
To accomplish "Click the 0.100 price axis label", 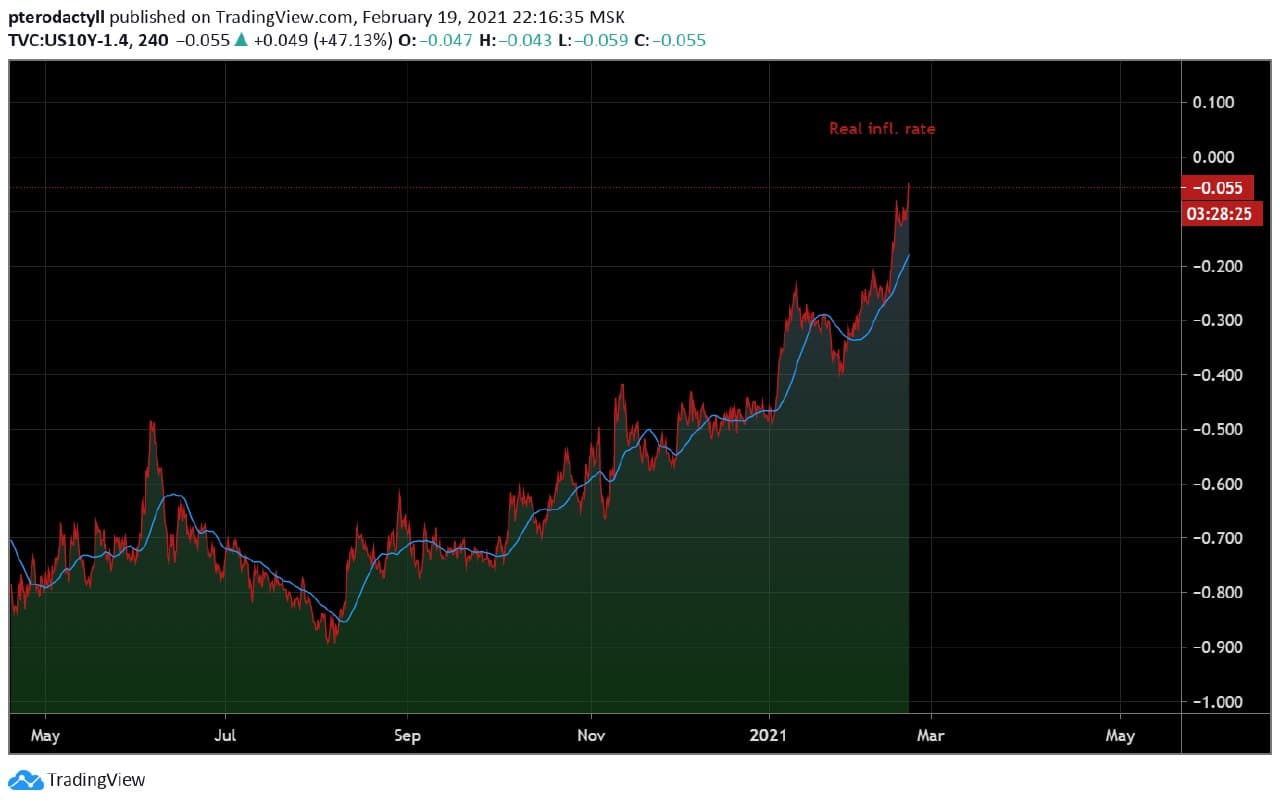I will (x=1213, y=102).
